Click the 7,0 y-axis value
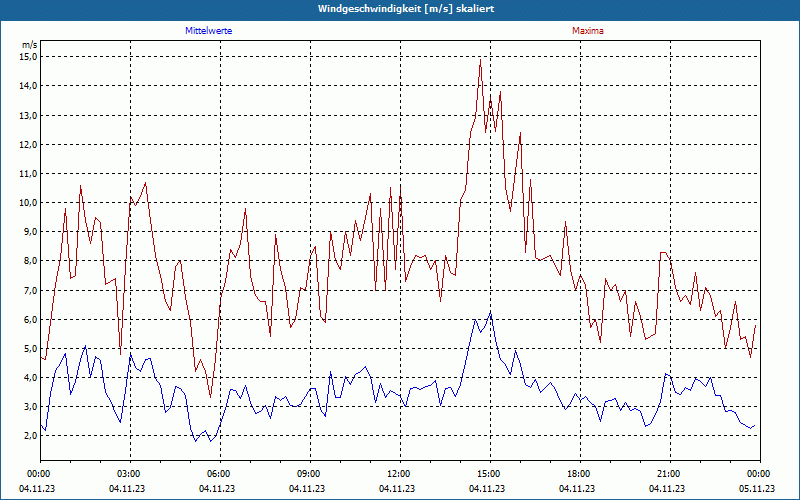This screenshot has width=800, height=500. [x=31, y=290]
